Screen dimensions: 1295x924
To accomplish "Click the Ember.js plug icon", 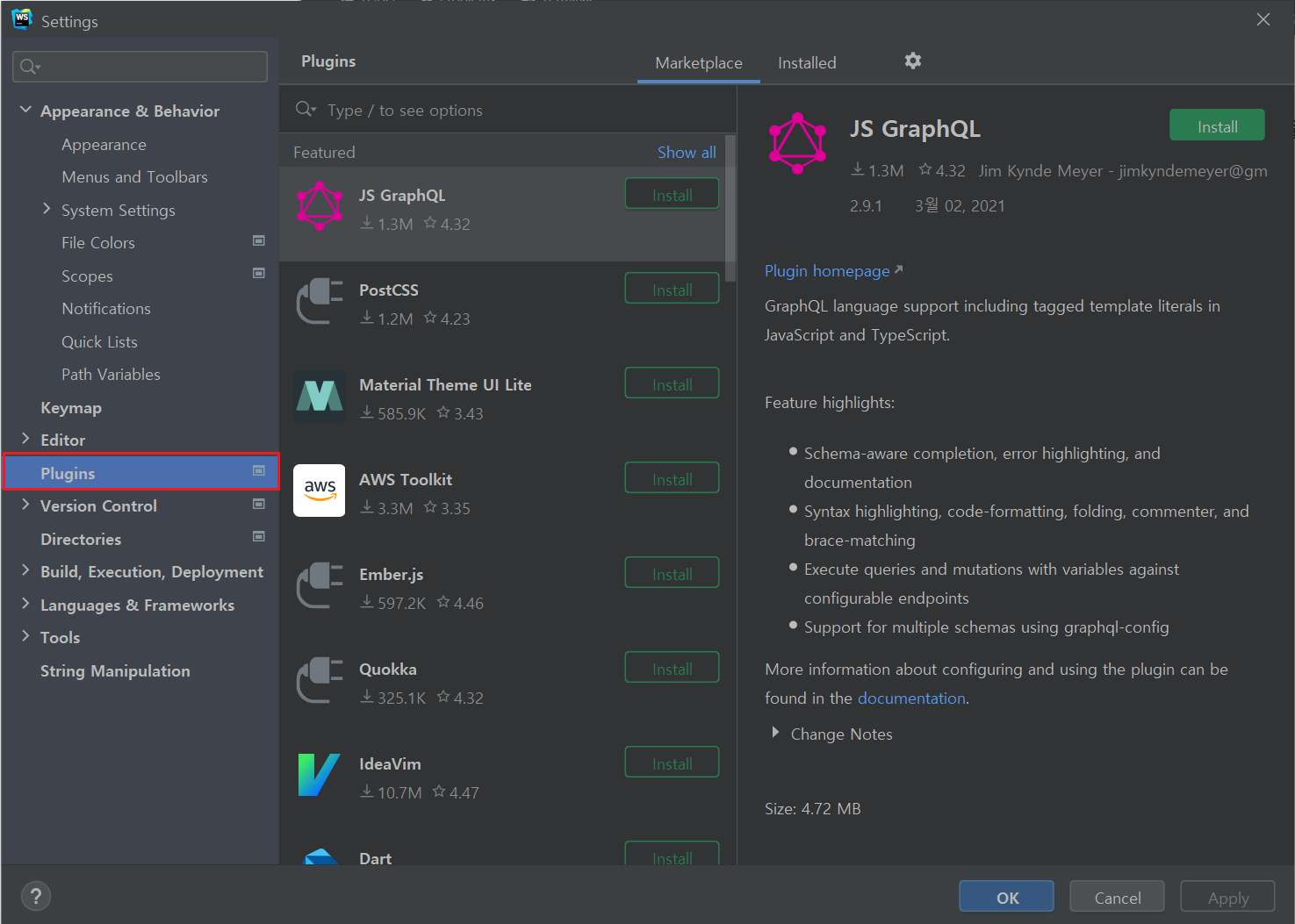I will pyautogui.click(x=320, y=585).
